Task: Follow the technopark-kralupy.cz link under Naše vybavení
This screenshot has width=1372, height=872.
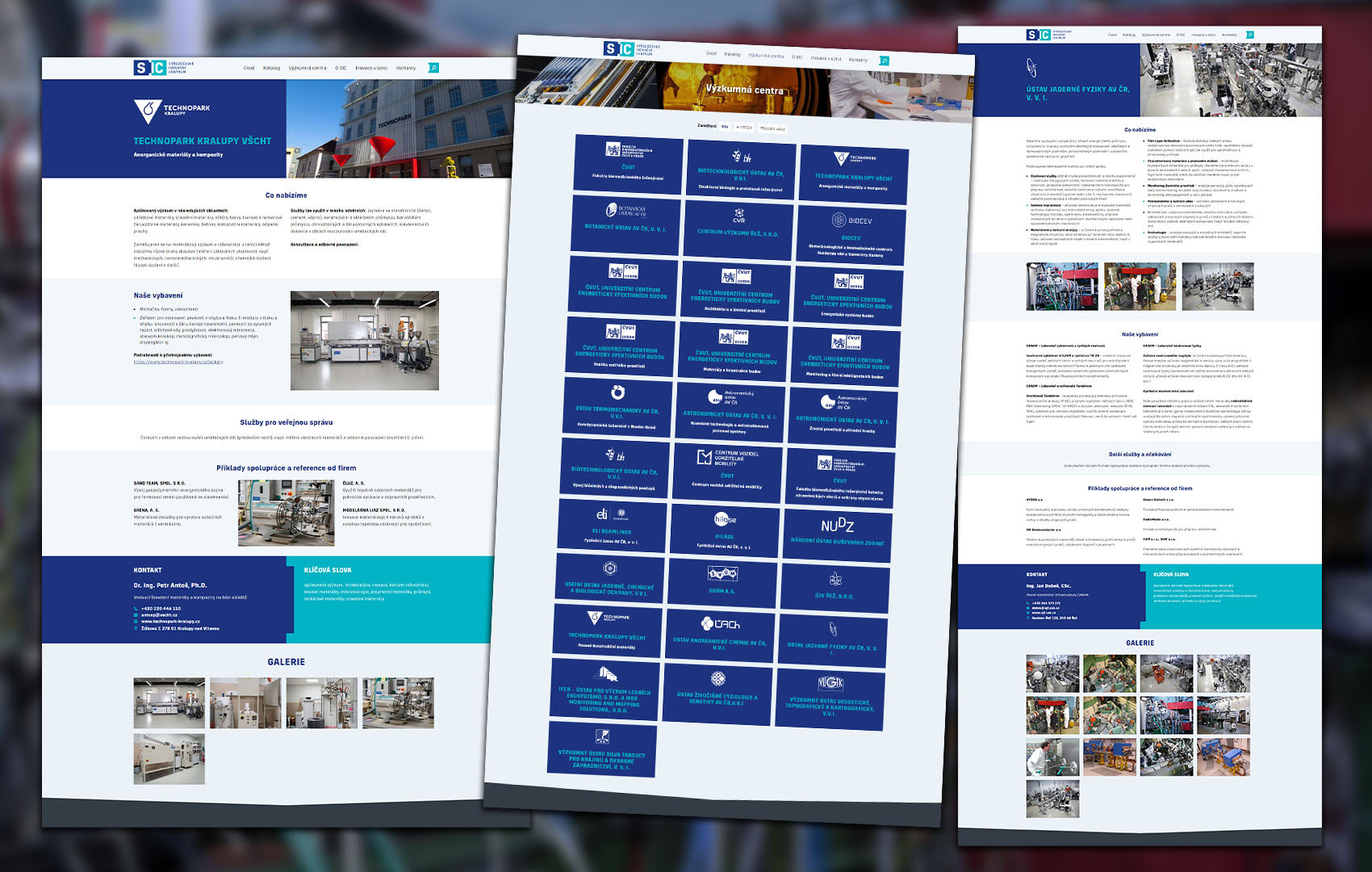Action: [178, 362]
